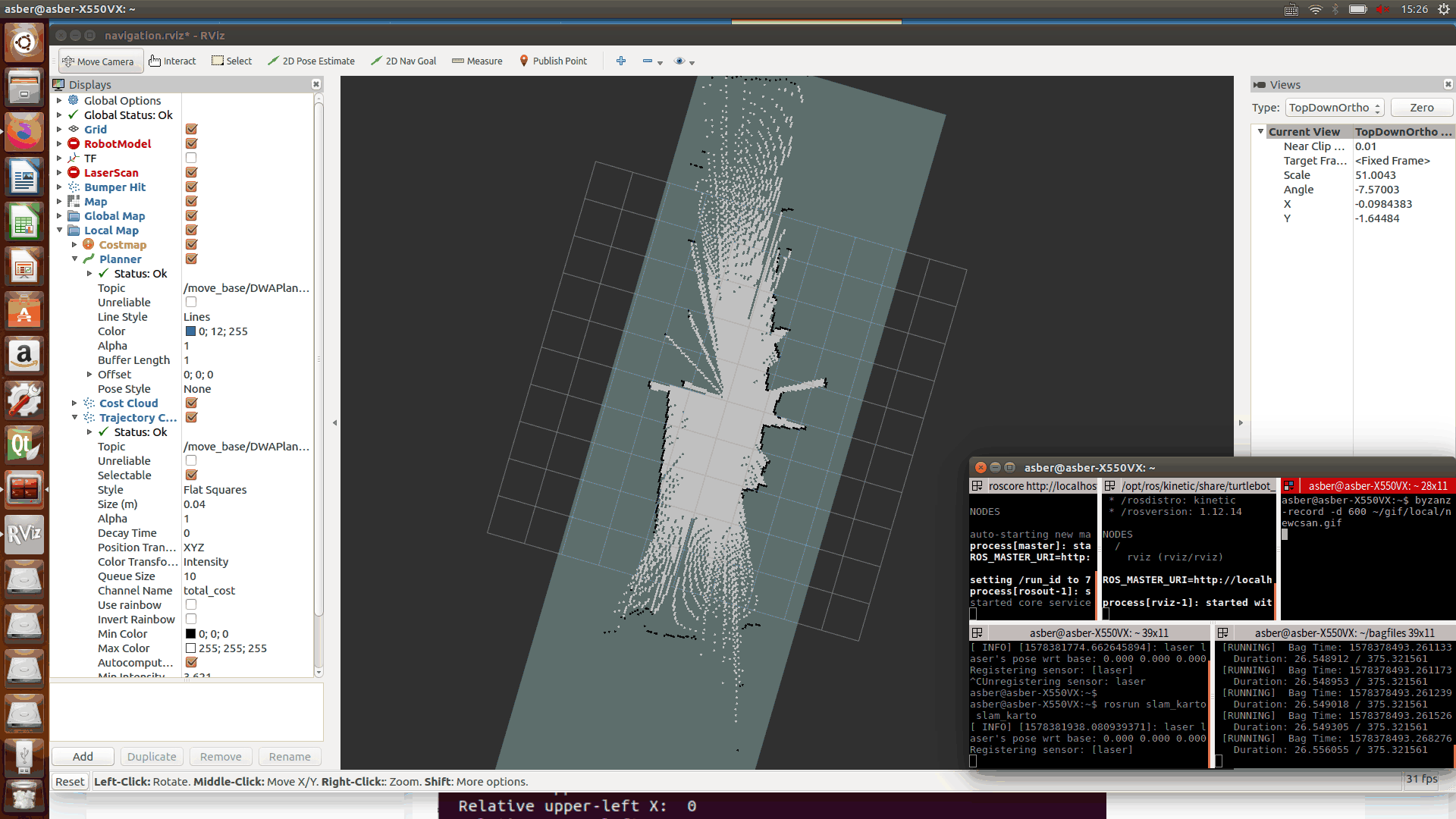Screen dimensions: 1456x819
Task: Open the view Type dropdown
Action: pos(1334,108)
